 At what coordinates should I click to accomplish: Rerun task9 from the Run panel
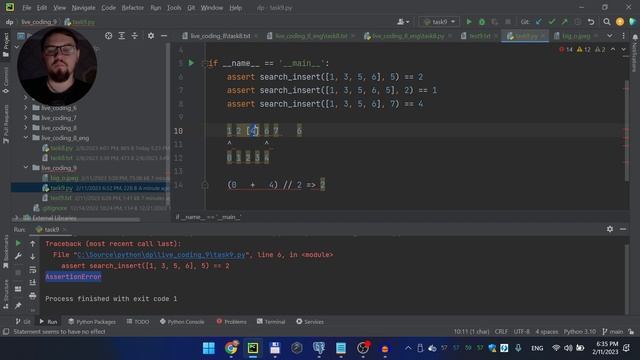(x=18, y=243)
